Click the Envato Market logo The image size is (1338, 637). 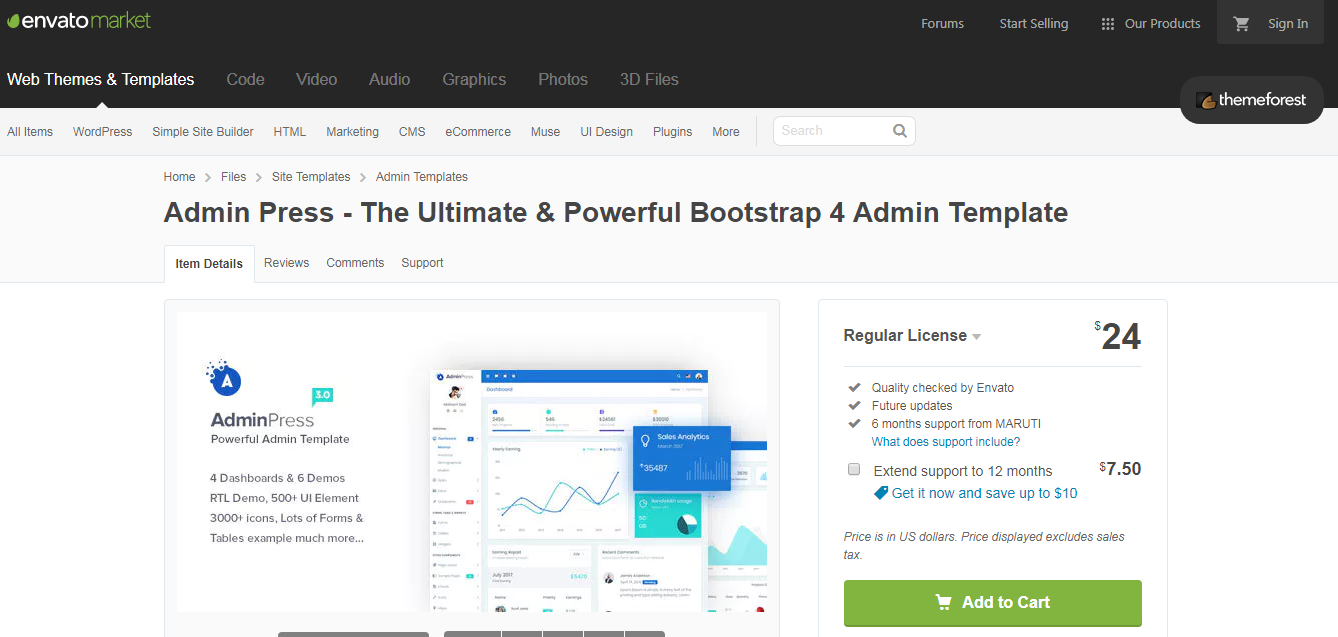(79, 20)
